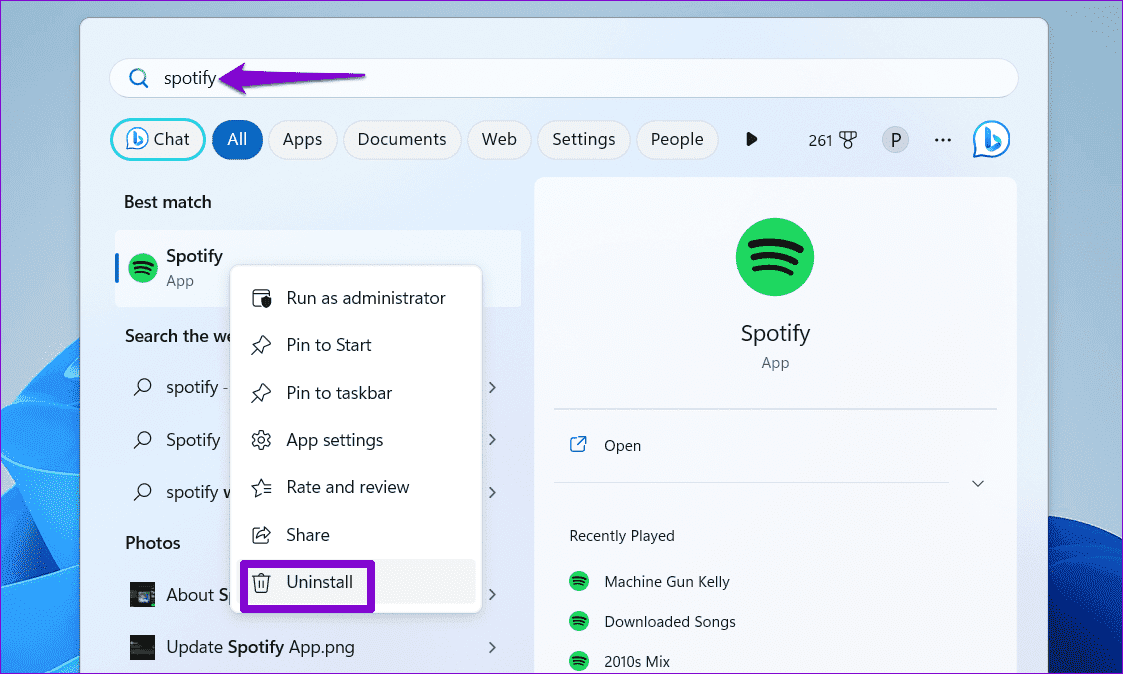Screen dimensions: 1123x674
Task: Click the large Spotify logo in preview pane
Action: point(775,257)
